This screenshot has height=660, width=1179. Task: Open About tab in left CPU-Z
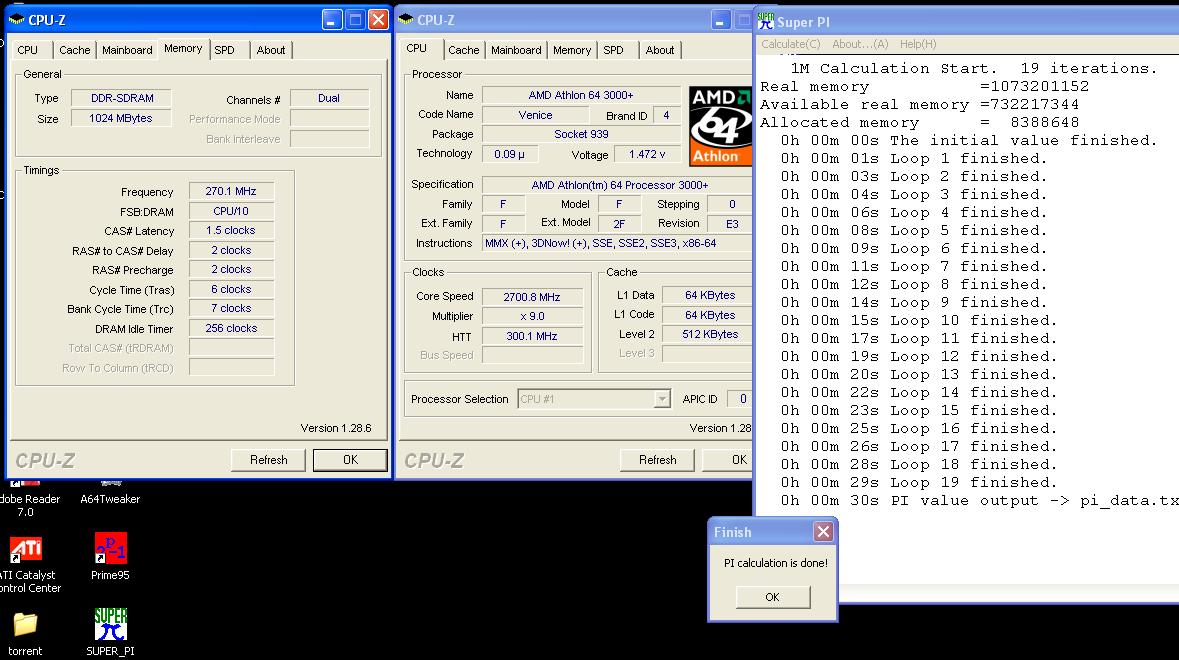[271, 50]
